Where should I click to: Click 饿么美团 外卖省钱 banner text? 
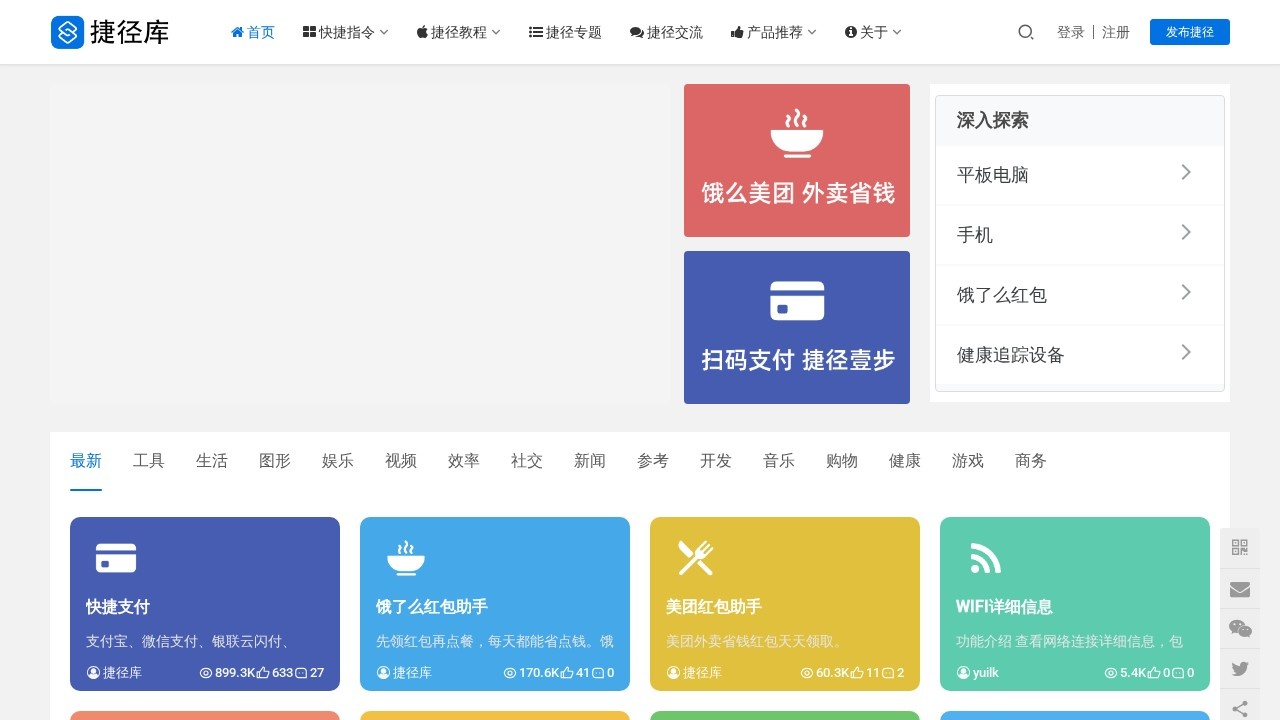(797, 193)
